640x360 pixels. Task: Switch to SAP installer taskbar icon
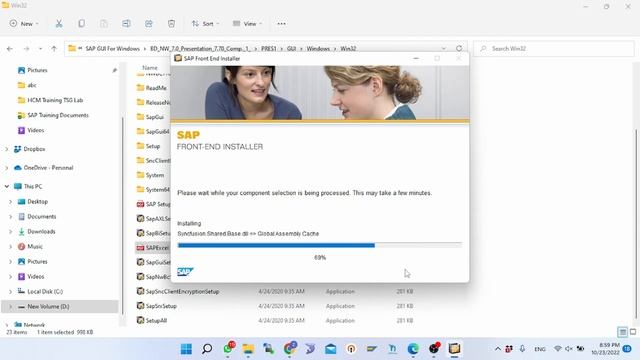tap(454, 348)
